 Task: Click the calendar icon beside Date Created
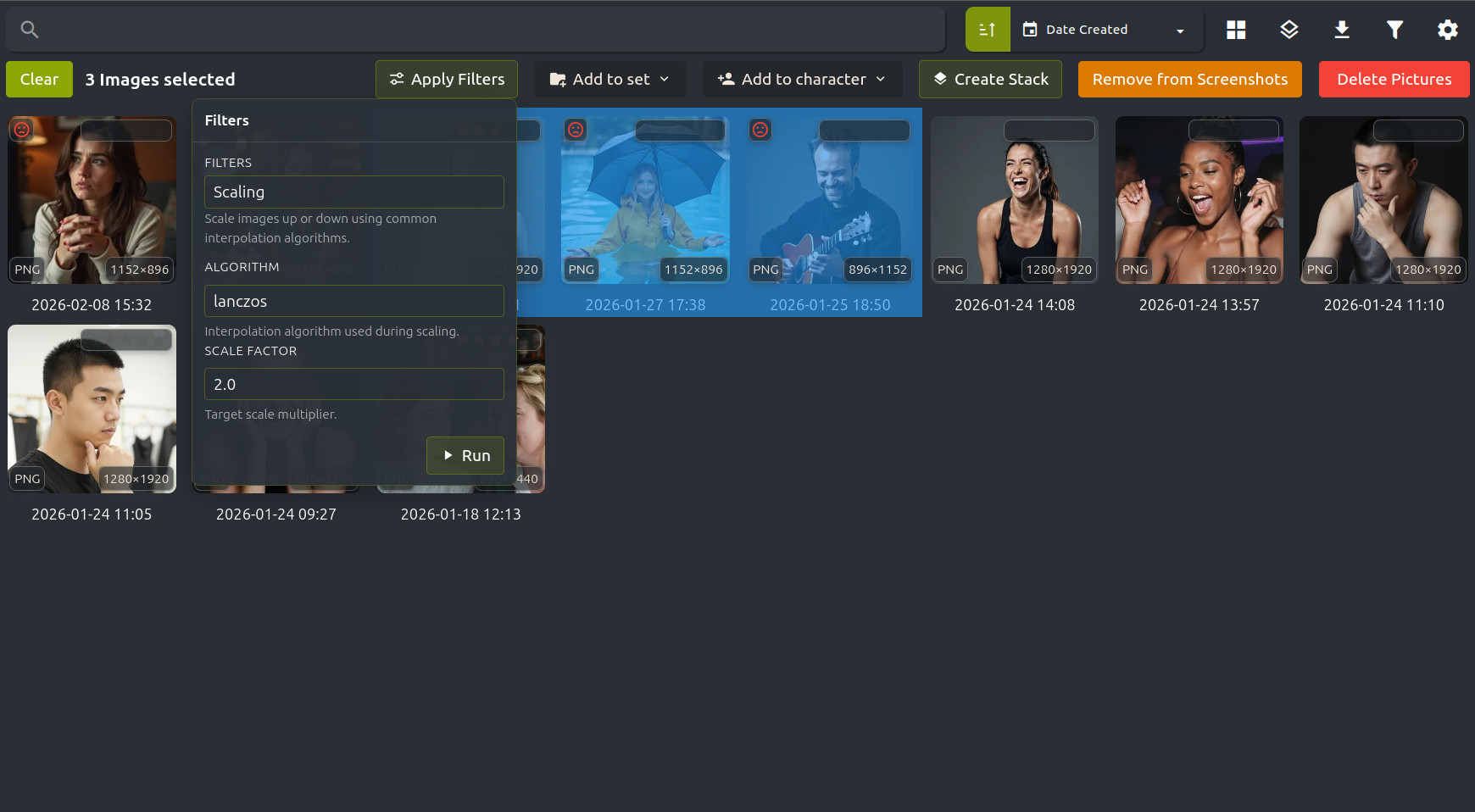tap(1028, 29)
